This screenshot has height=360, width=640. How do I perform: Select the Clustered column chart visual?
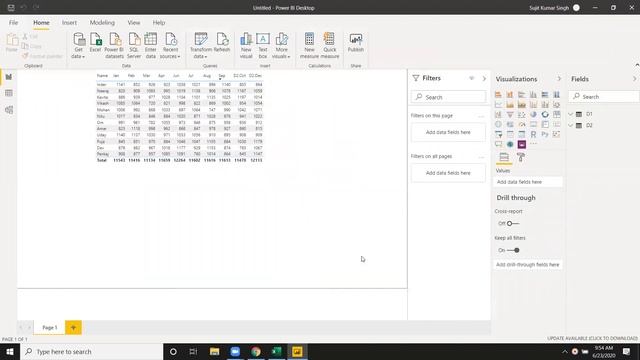[533, 95]
